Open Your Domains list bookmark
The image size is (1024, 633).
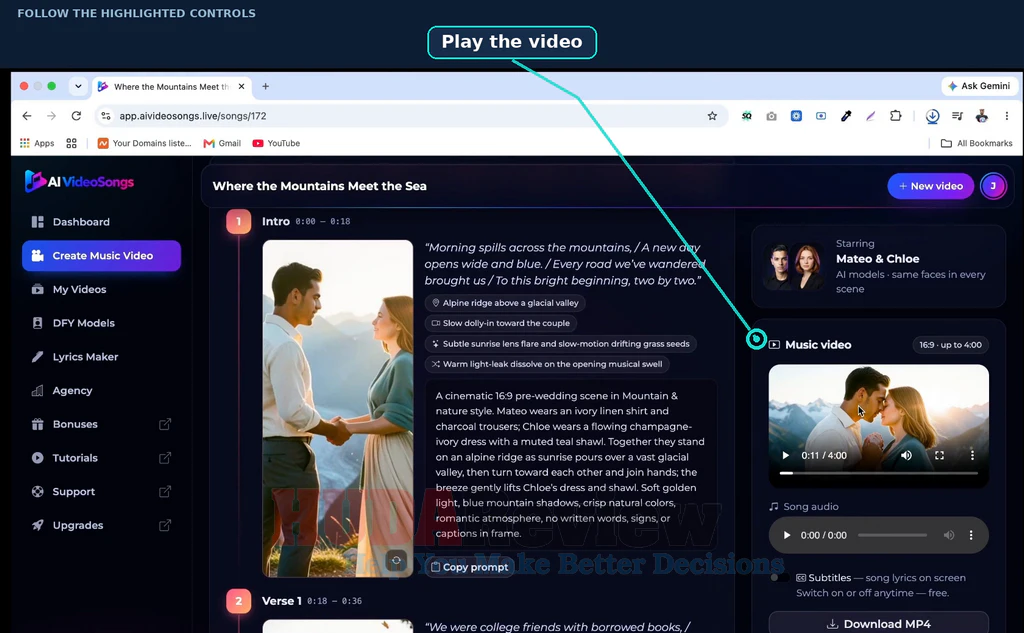(x=144, y=143)
